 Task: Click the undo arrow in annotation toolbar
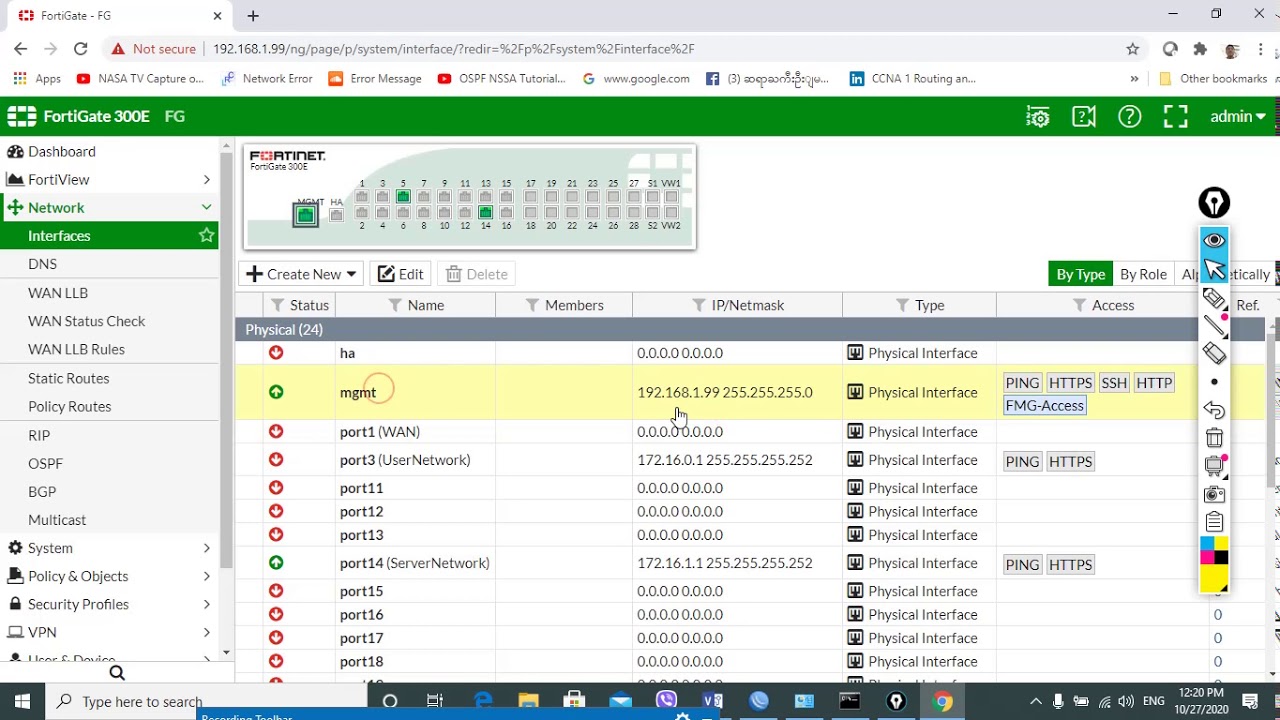(1214, 410)
